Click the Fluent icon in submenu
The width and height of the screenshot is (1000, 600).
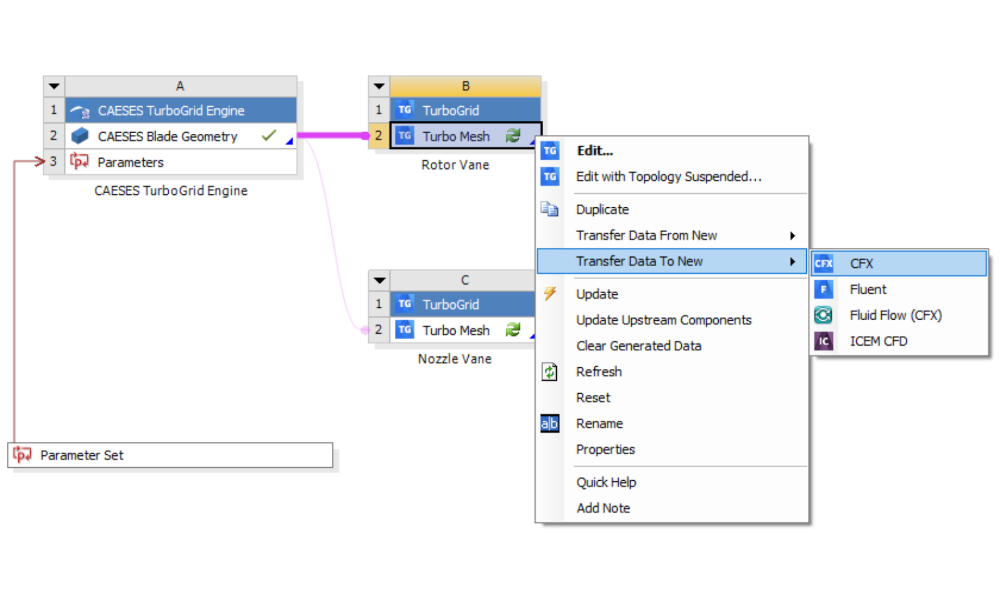pyautogui.click(x=823, y=290)
